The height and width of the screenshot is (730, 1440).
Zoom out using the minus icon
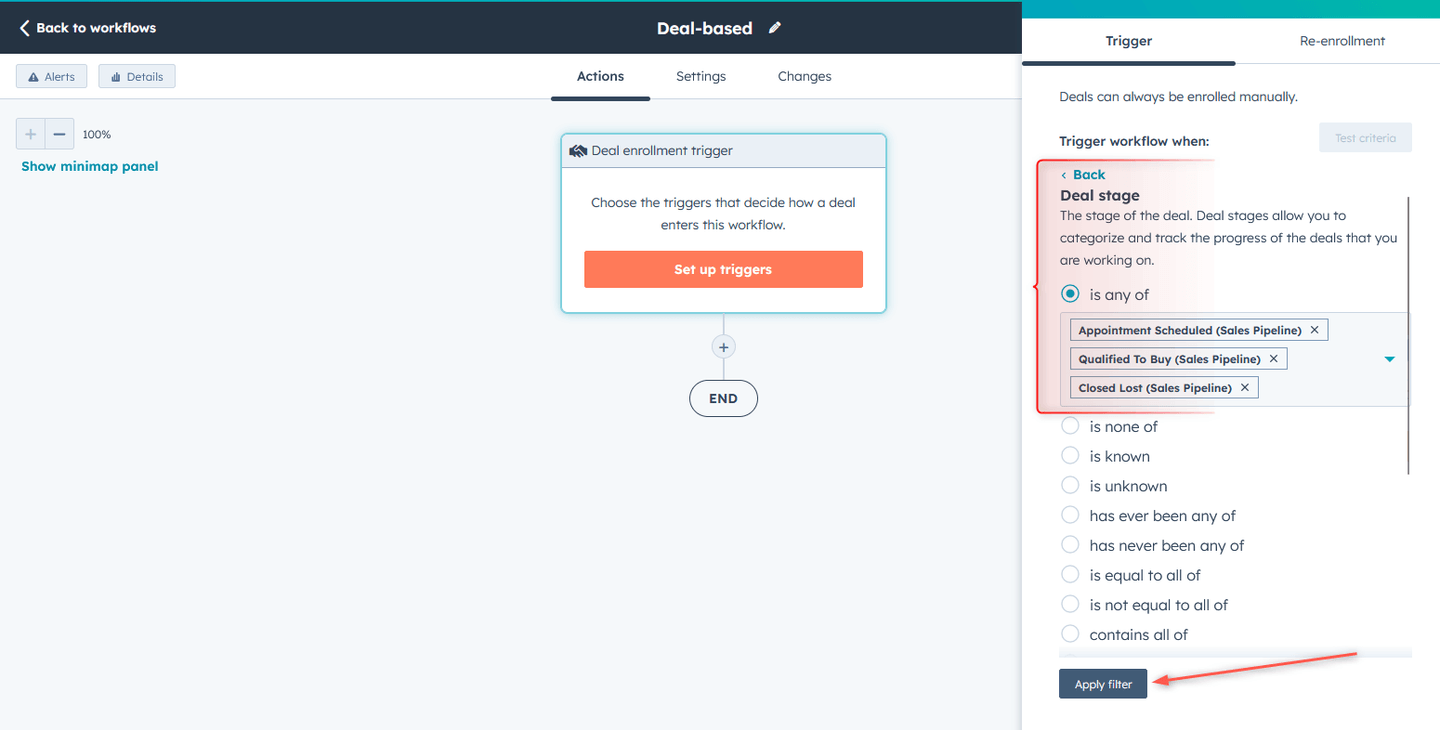click(60, 133)
